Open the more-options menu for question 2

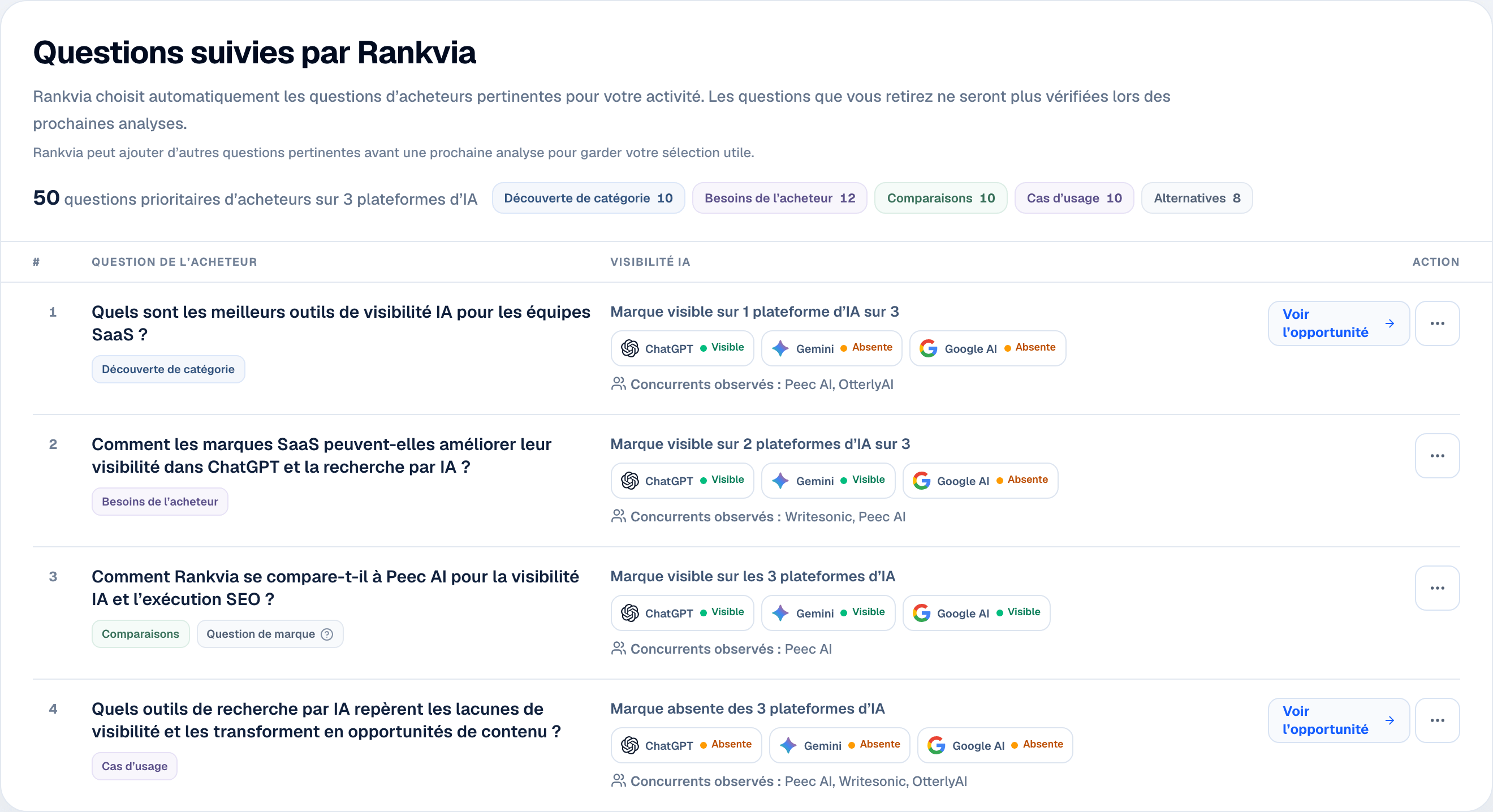click(x=1437, y=456)
